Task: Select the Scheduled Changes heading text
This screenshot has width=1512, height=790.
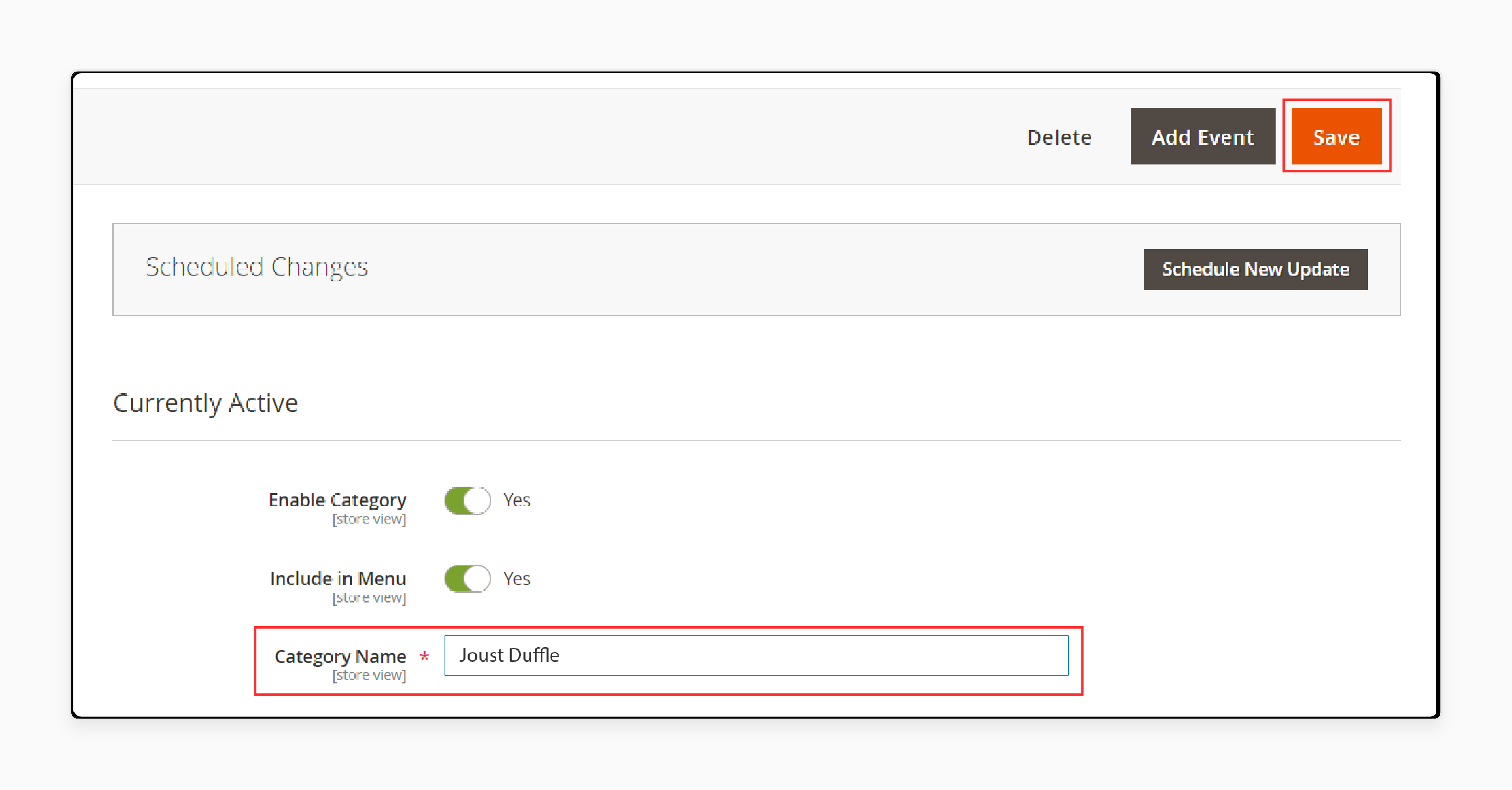Action: pos(256,267)
